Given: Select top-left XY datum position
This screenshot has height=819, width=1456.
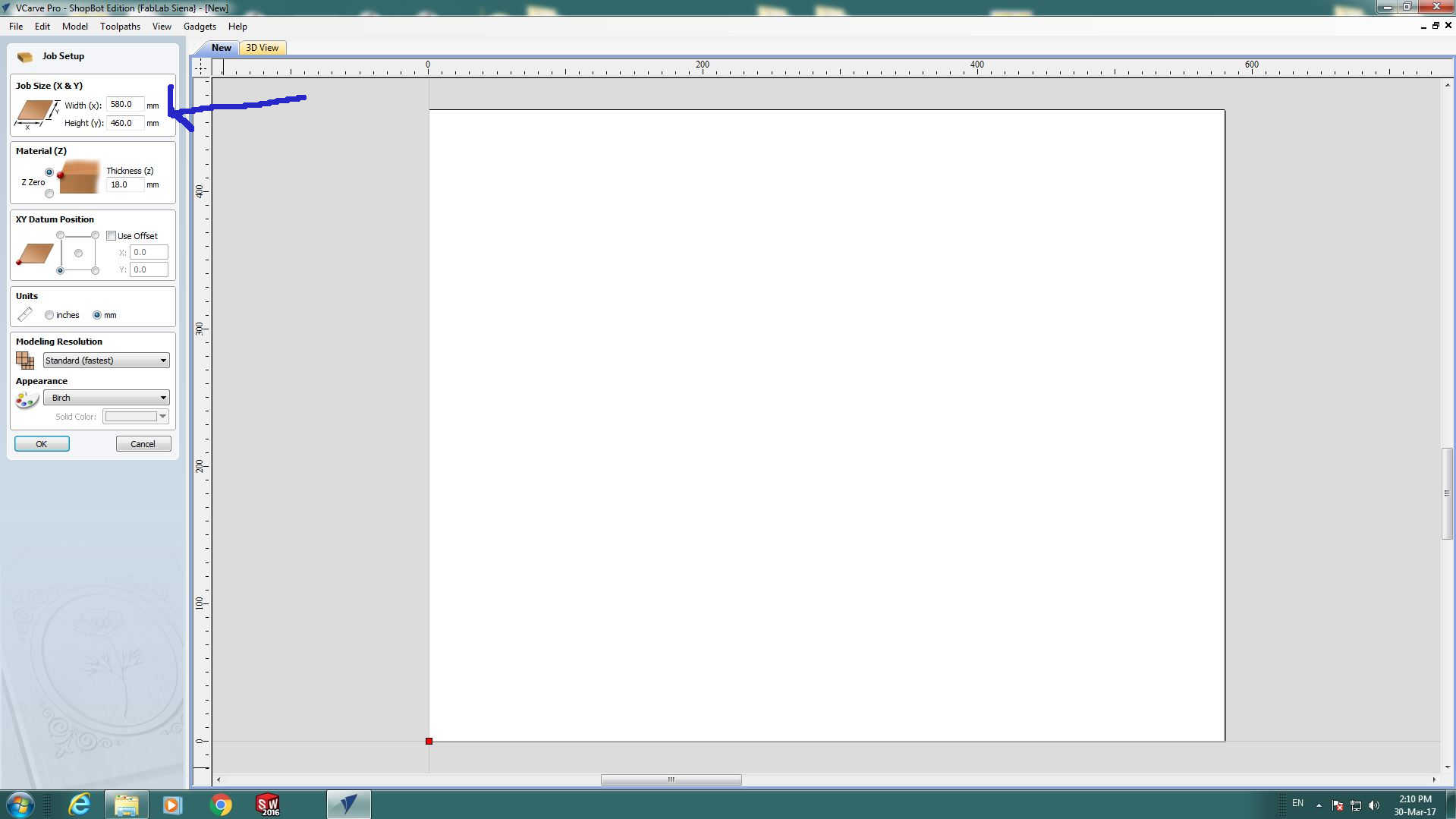Looking at the screenshot, I should click(60, 235).
